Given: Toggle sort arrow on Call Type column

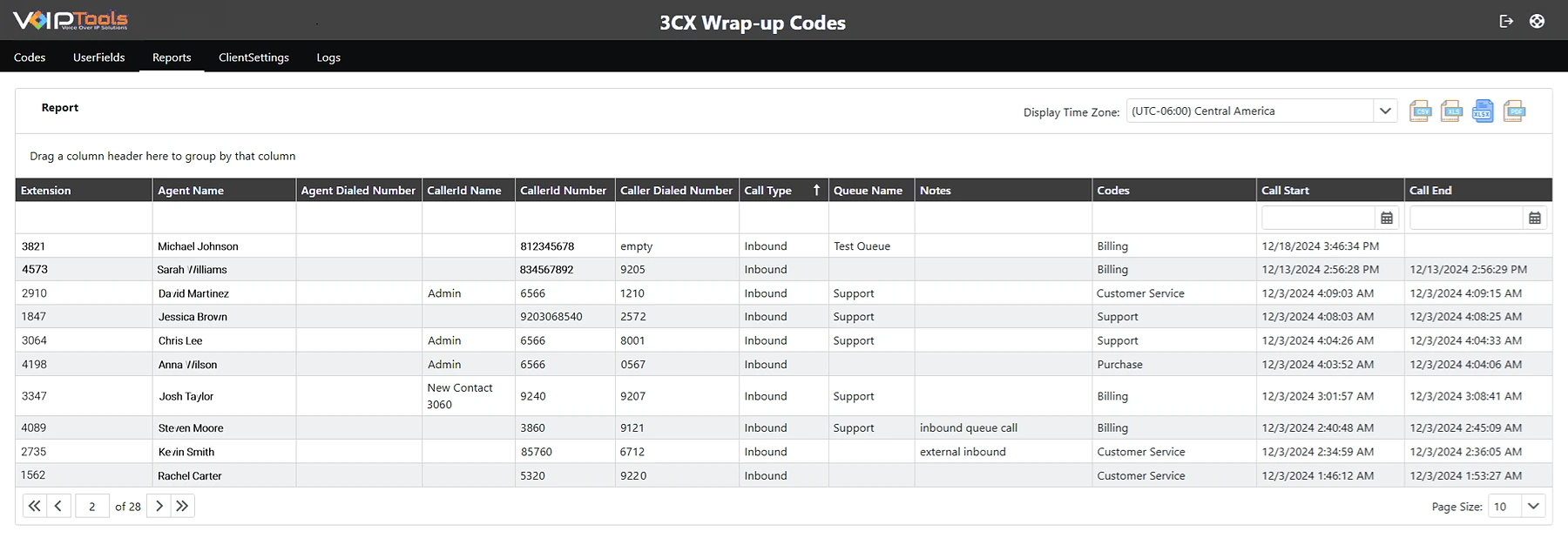Looking at the screenshot, I should coord(816,190).
